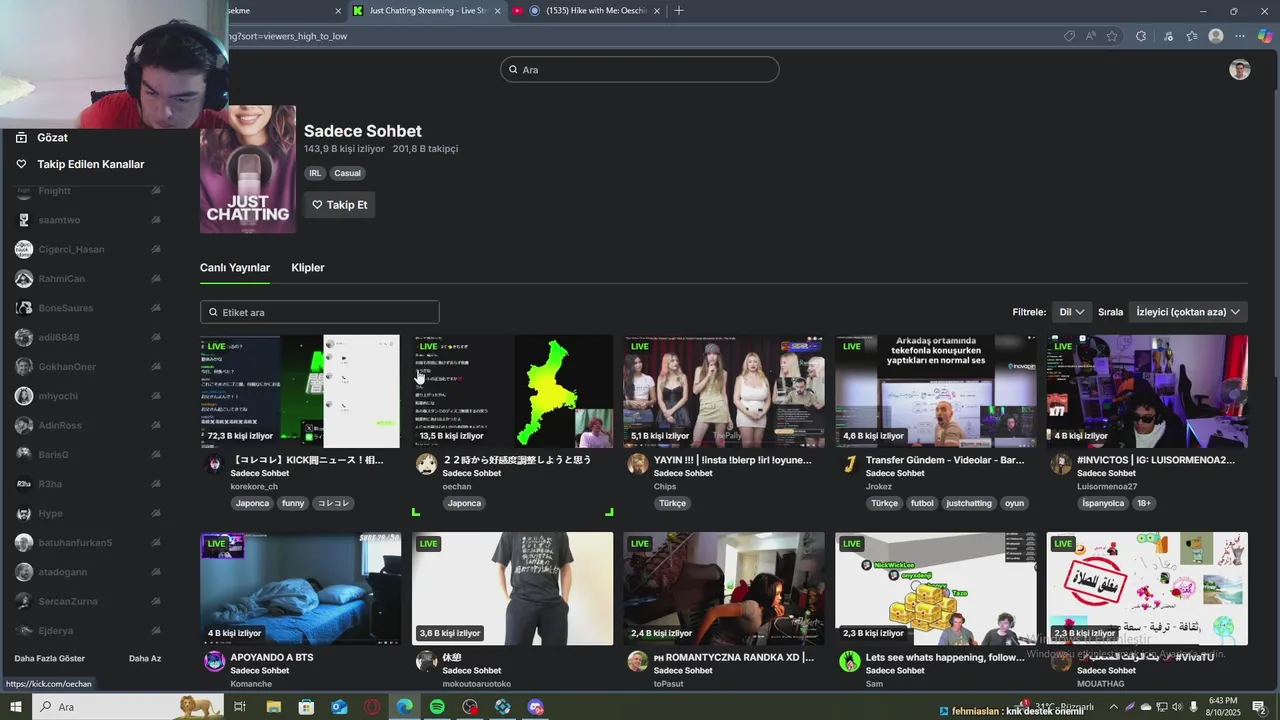Click the Gözat browse icon in sidebar
The width and height of the screenshot is (1280, 720).
(x=21, y=137)
